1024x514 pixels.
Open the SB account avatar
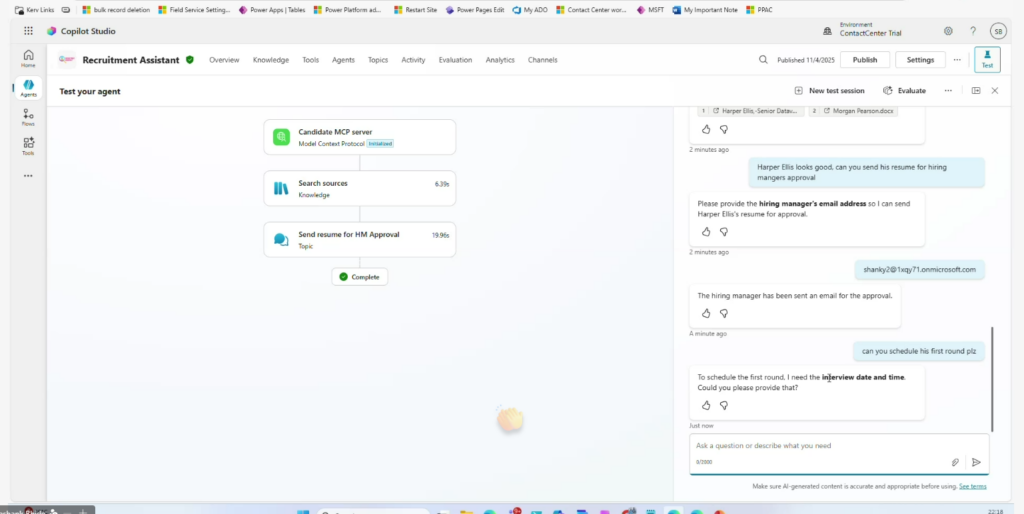point(997,31)
